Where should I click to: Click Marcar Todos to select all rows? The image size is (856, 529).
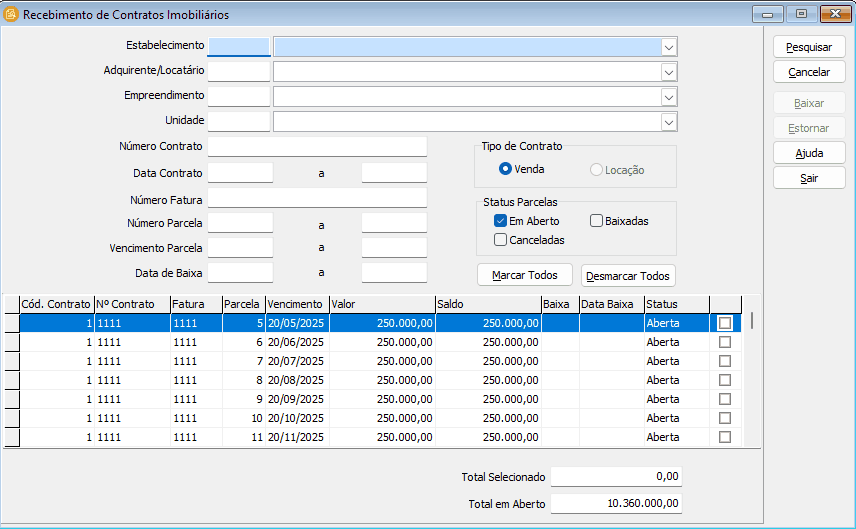(x=524, y=275)
